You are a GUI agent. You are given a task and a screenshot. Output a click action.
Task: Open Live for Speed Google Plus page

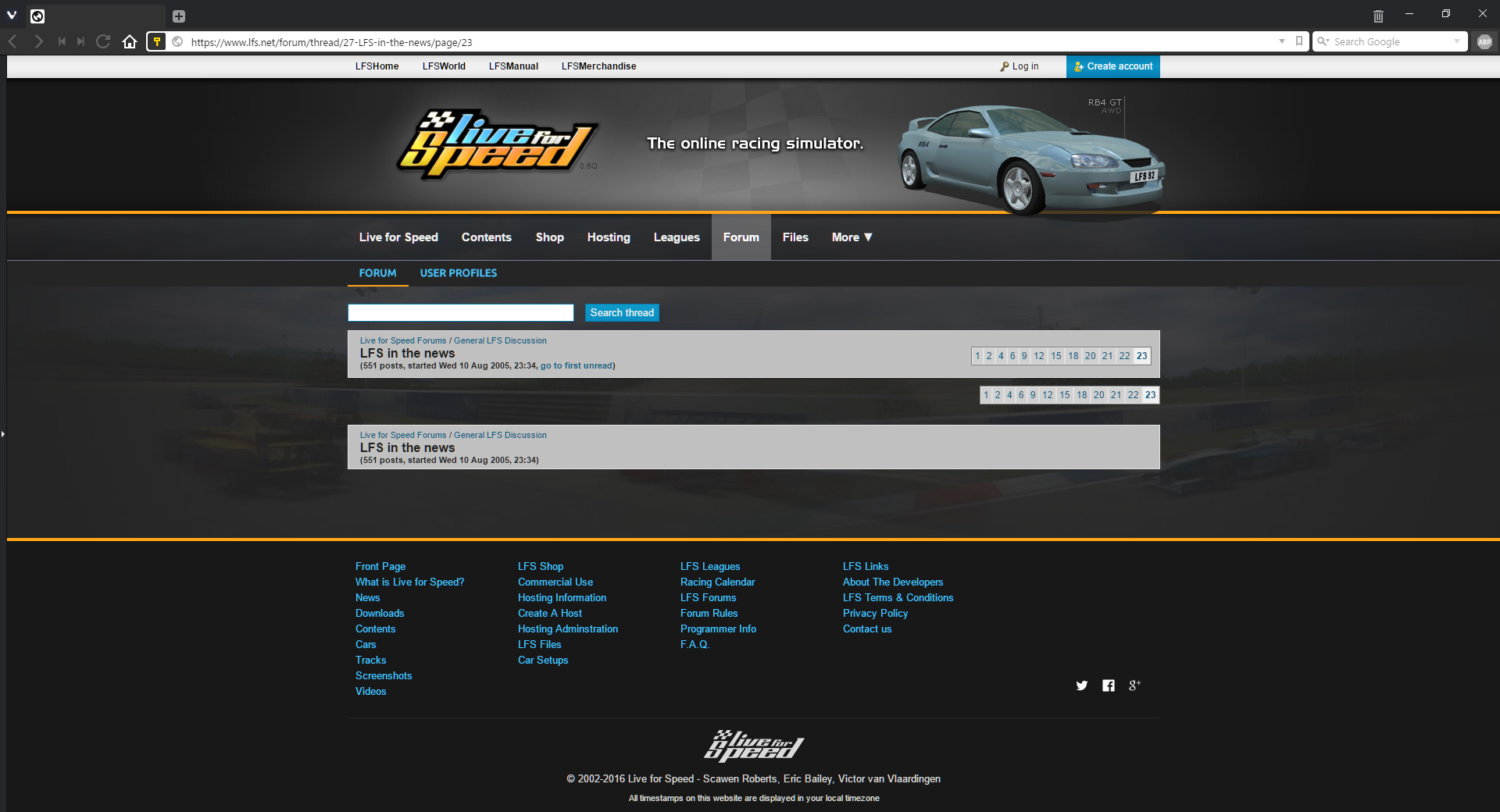pos(1134,686)
